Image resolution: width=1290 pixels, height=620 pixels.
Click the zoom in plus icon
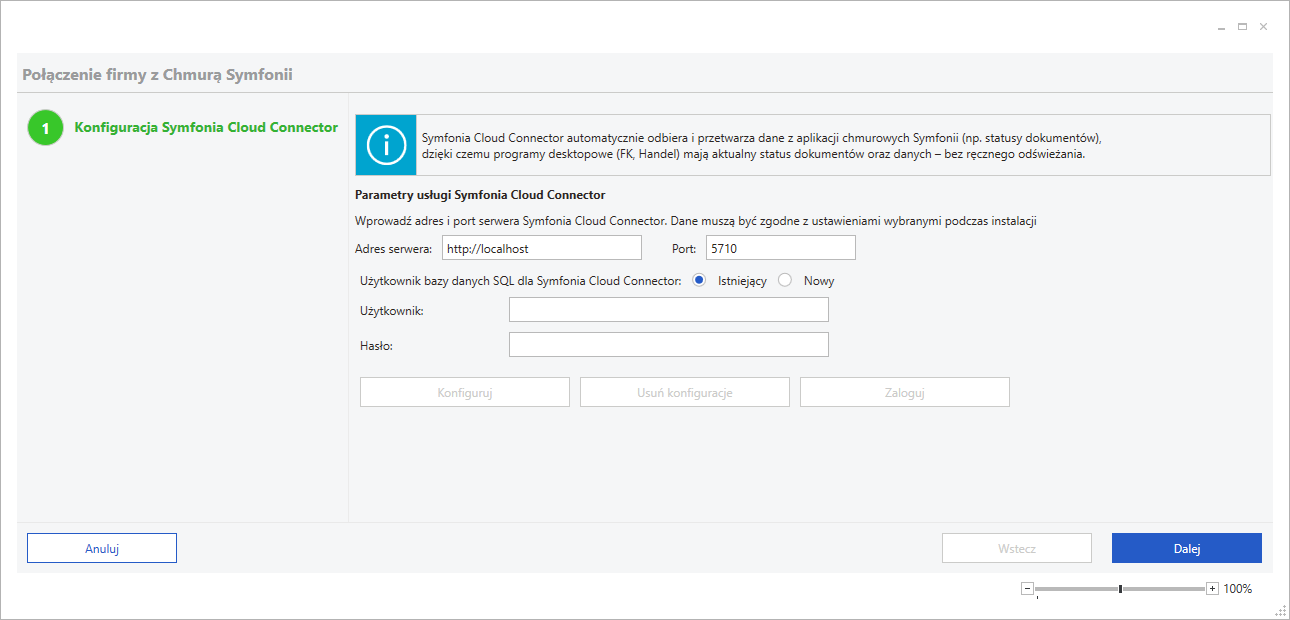[x=1213, y=589]
